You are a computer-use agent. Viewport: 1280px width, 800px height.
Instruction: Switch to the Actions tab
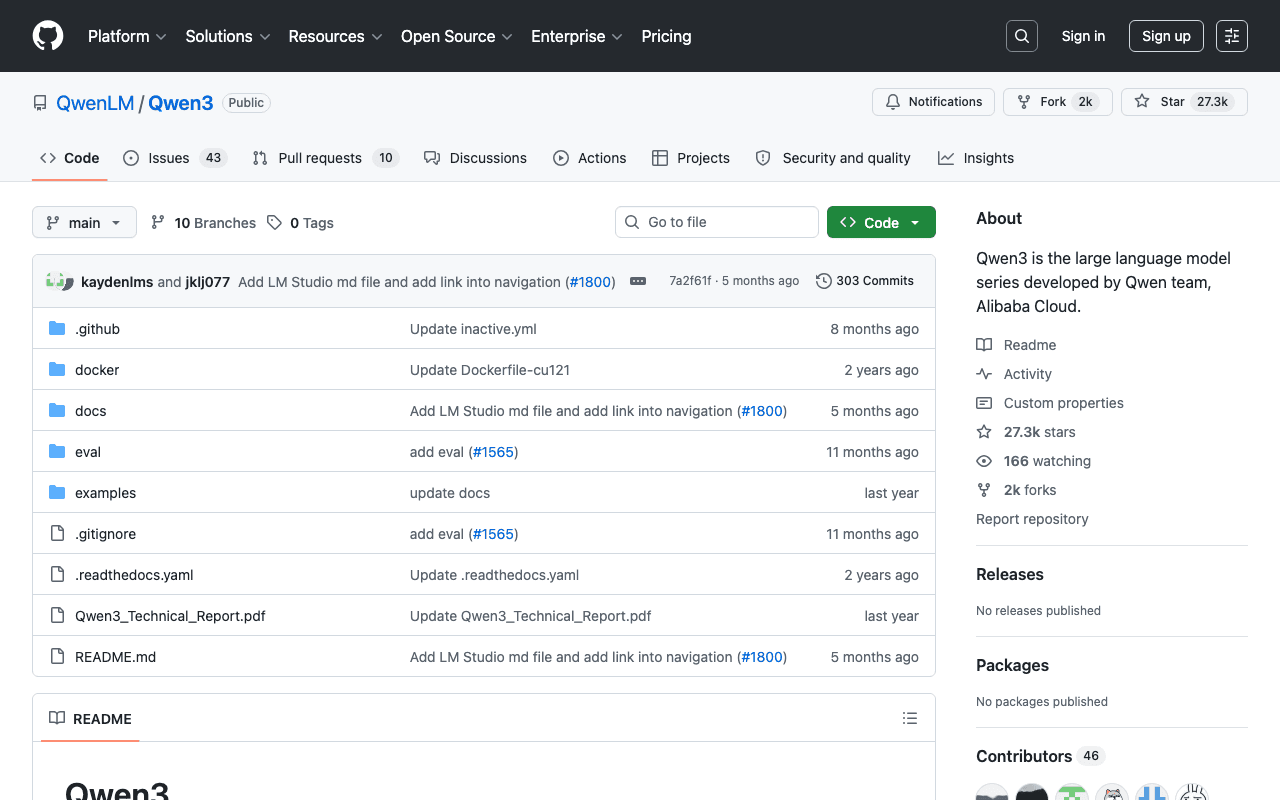tap(590, 158)
